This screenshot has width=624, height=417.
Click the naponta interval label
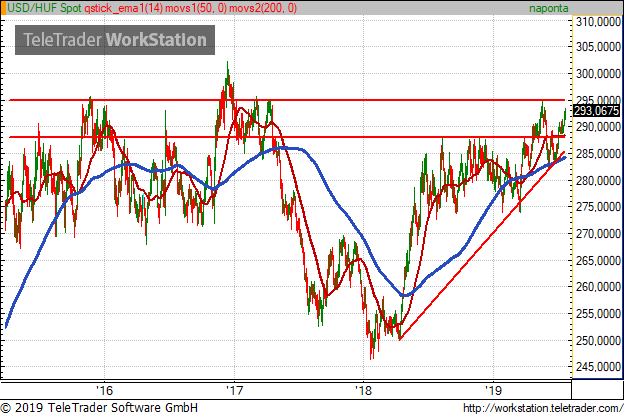click(548, 8)
